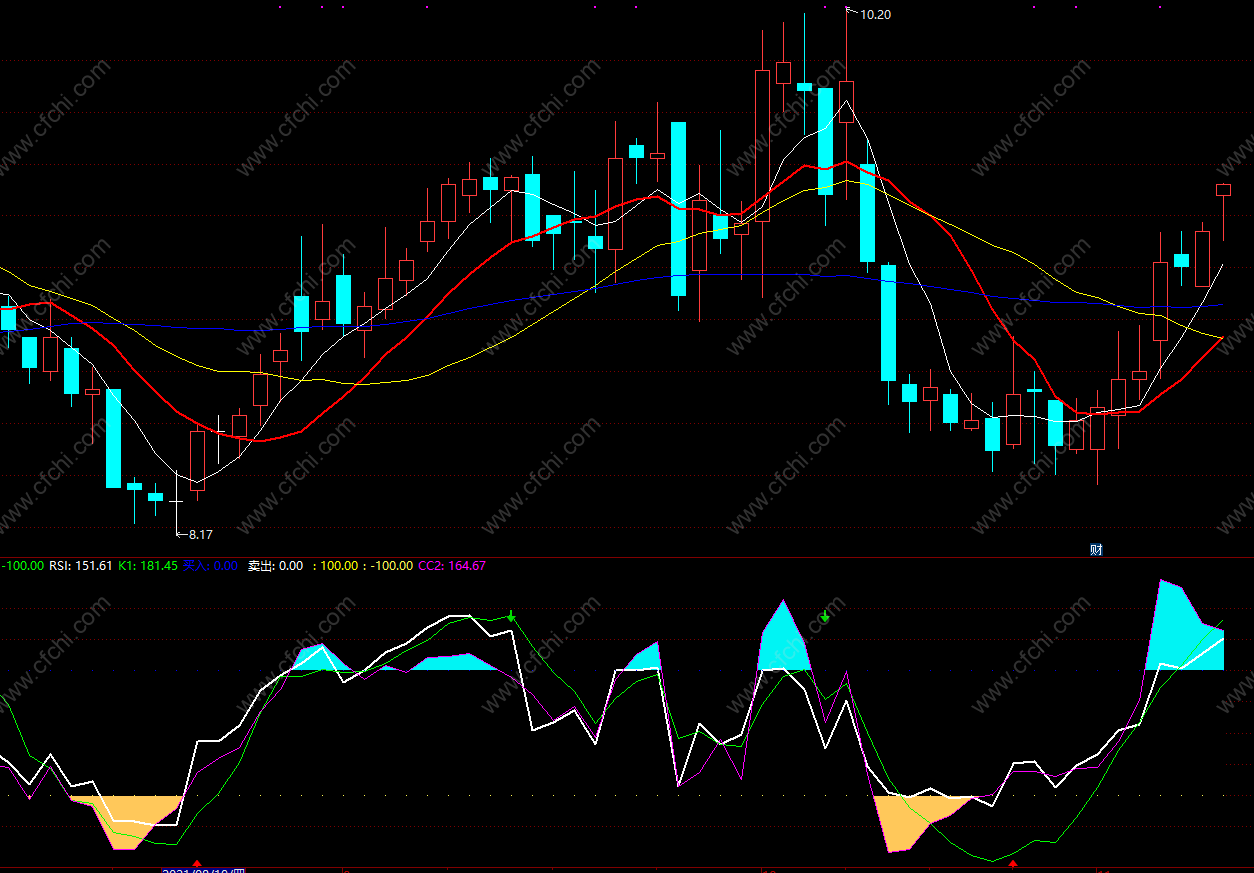Image resolution: width=1254 pixels, height=873 pixels.
Task: Select the RSI: 151.61 indicator value
Action: pos(81,566)
